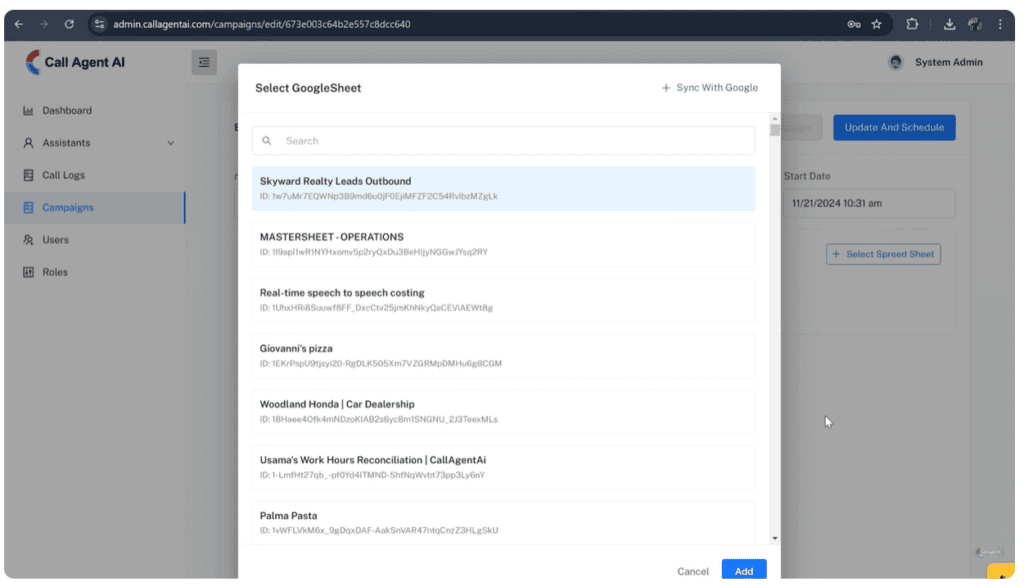
Task: Click the browser back arrow
Action: click(x=19, y=24)
